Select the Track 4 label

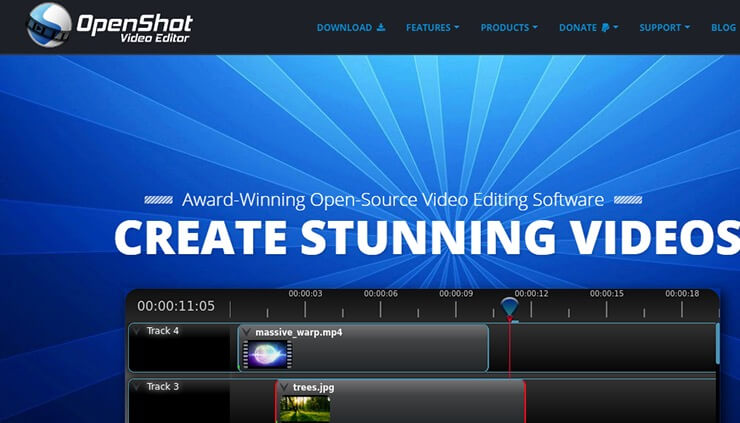162,331
